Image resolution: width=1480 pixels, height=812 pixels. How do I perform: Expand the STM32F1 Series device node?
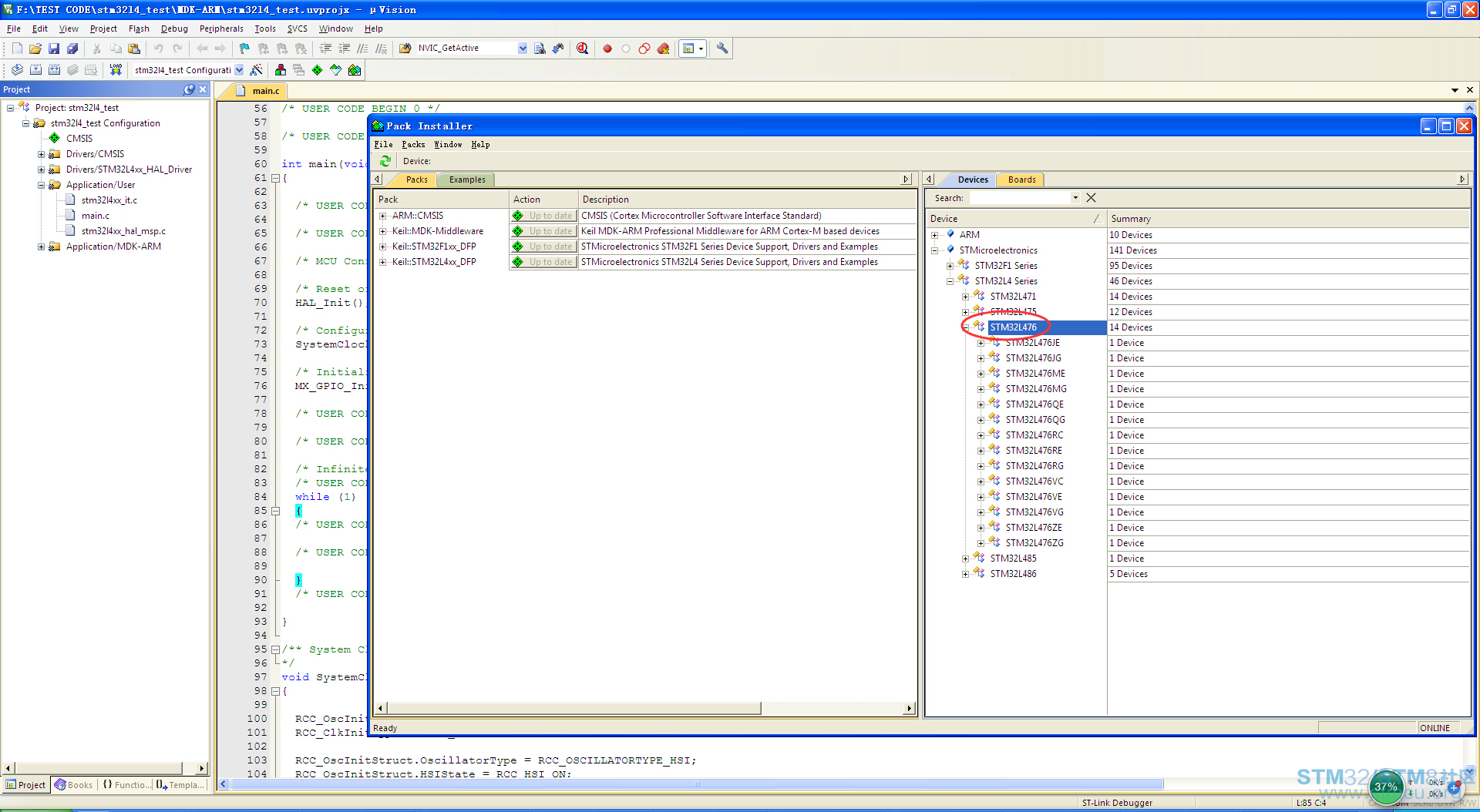950,266
